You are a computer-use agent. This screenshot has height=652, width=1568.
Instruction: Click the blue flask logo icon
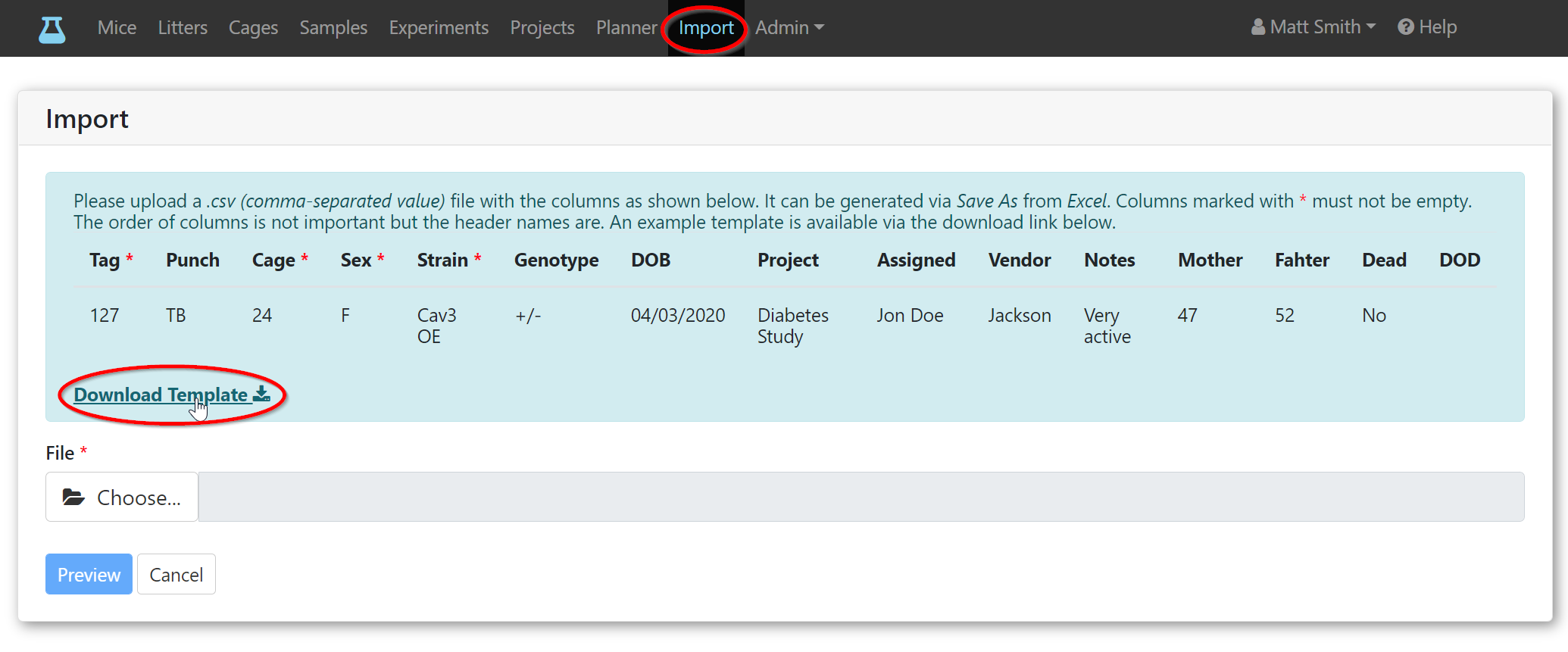(x=52, y=29)
